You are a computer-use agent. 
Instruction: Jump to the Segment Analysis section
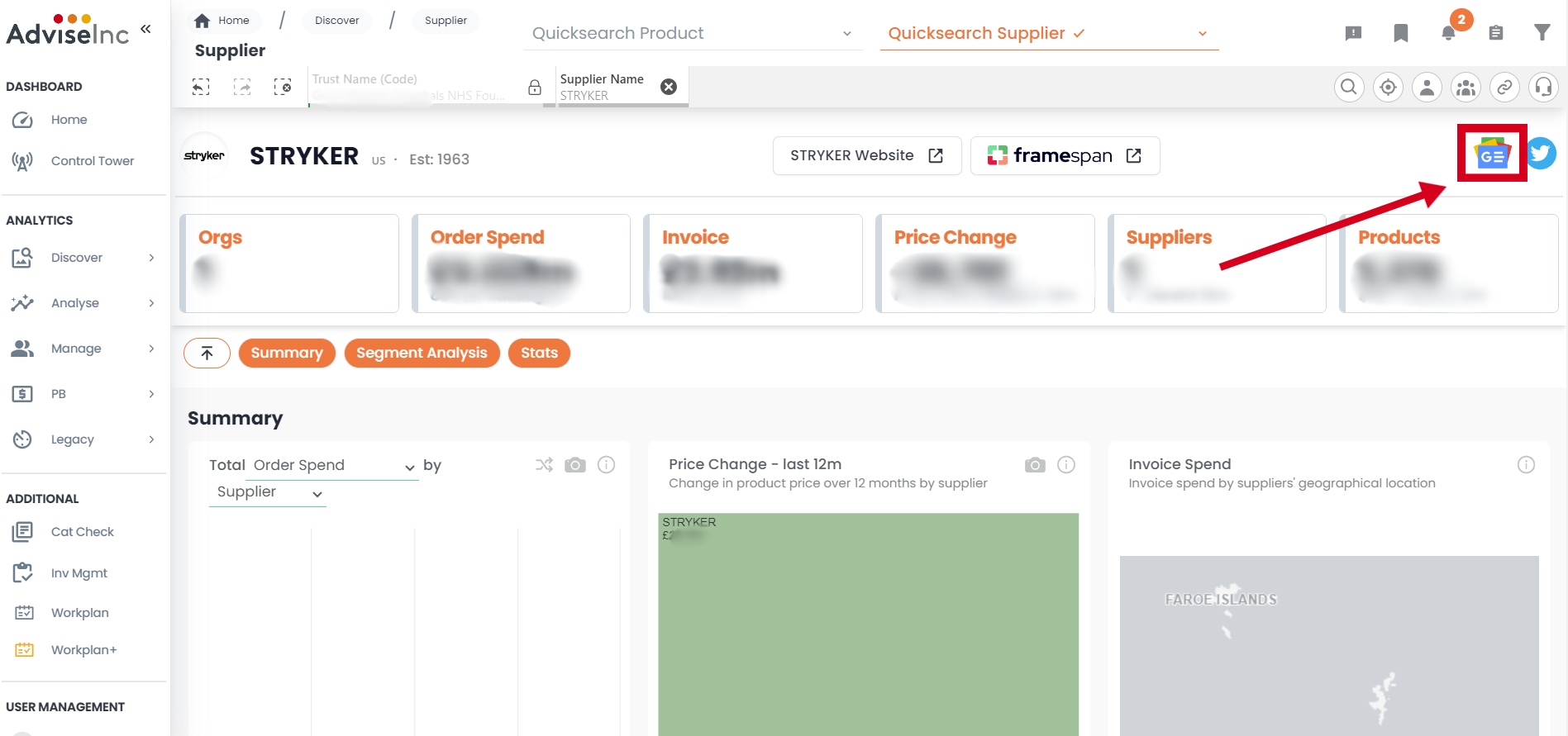[x=422, y=353]
